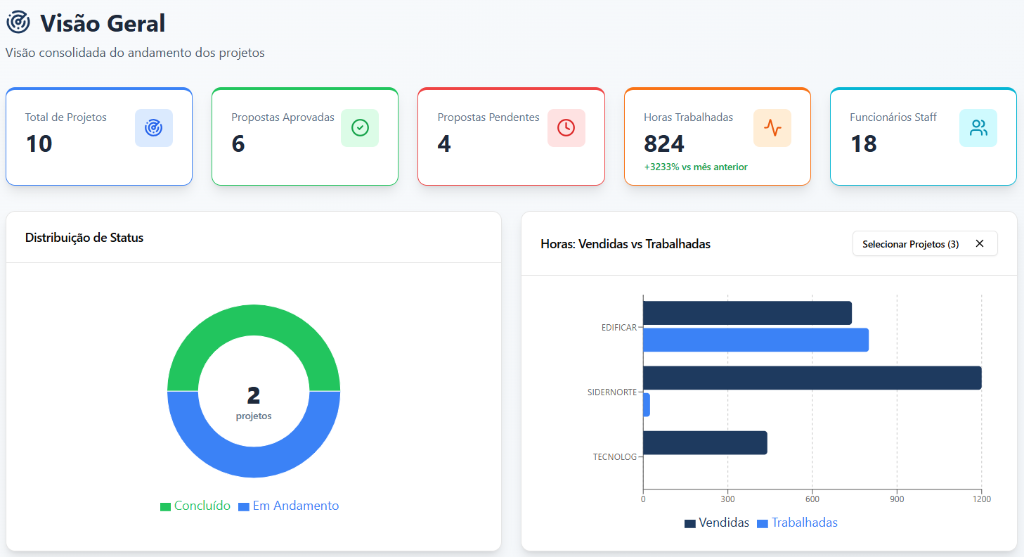Screen dimensions: 1024x557
Task: Open the Selecionar Projetos (3) dropdown
Action: 910,244
